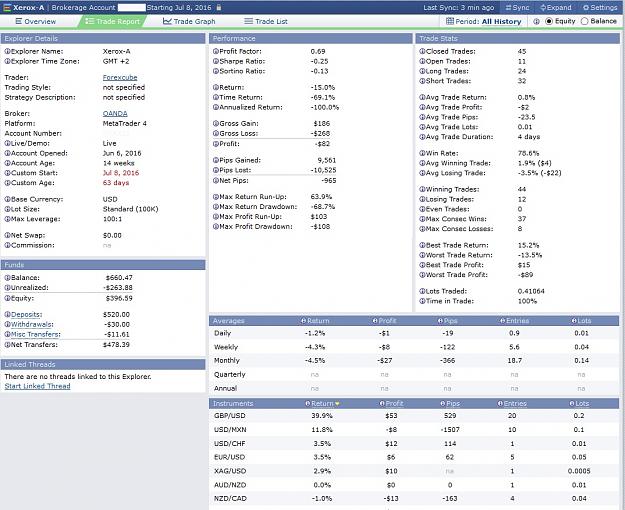Click info icon next to Explorer Time Zone
This screenshot has width=625, height=510.
[x=7, y=61]
